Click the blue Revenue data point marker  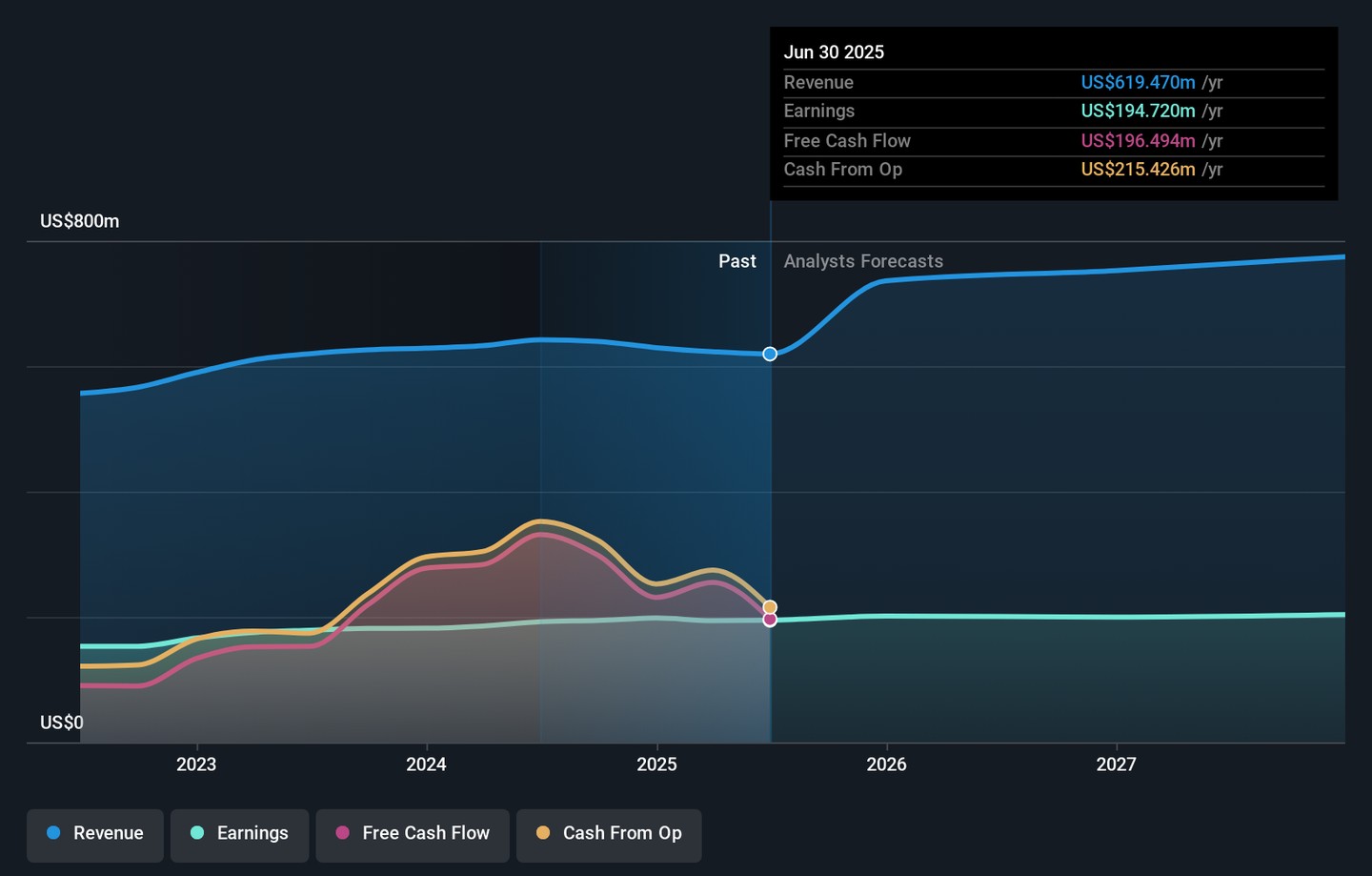tap(770, 355)
